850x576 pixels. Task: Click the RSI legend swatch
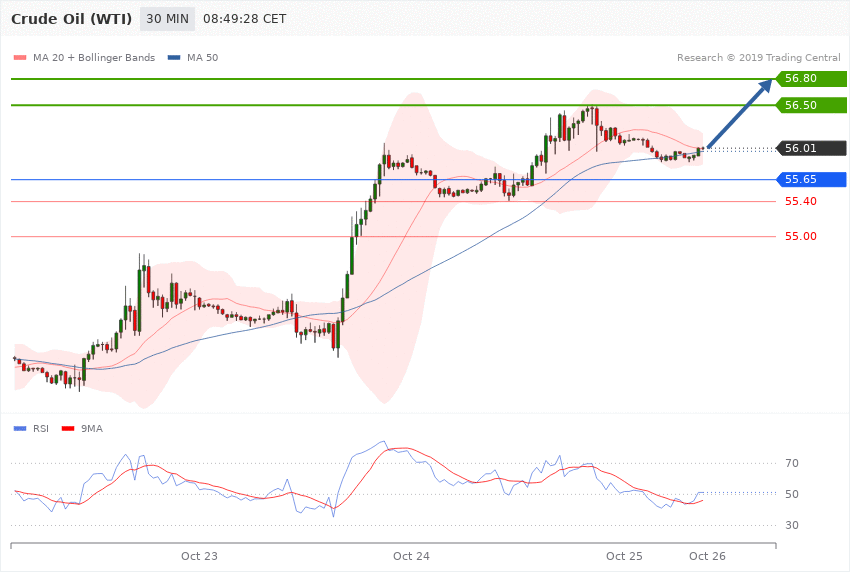(20, 429)
